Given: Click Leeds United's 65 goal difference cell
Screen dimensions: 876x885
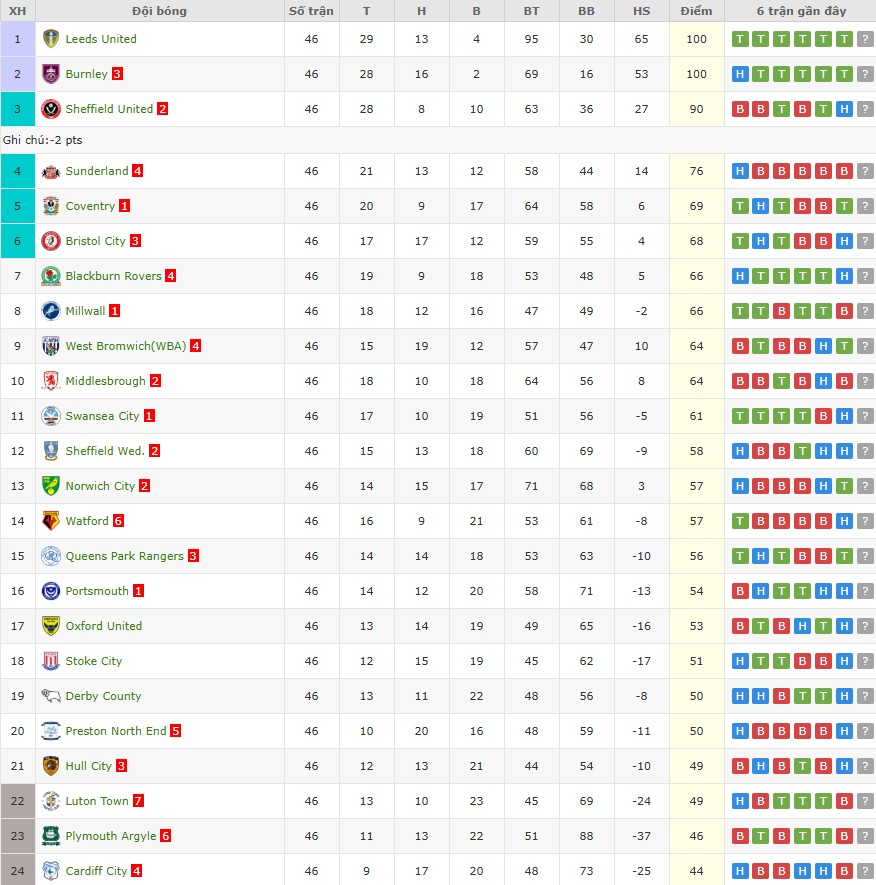Looking at the screenshot, I should pyautogui.click(x=642, y=39).
